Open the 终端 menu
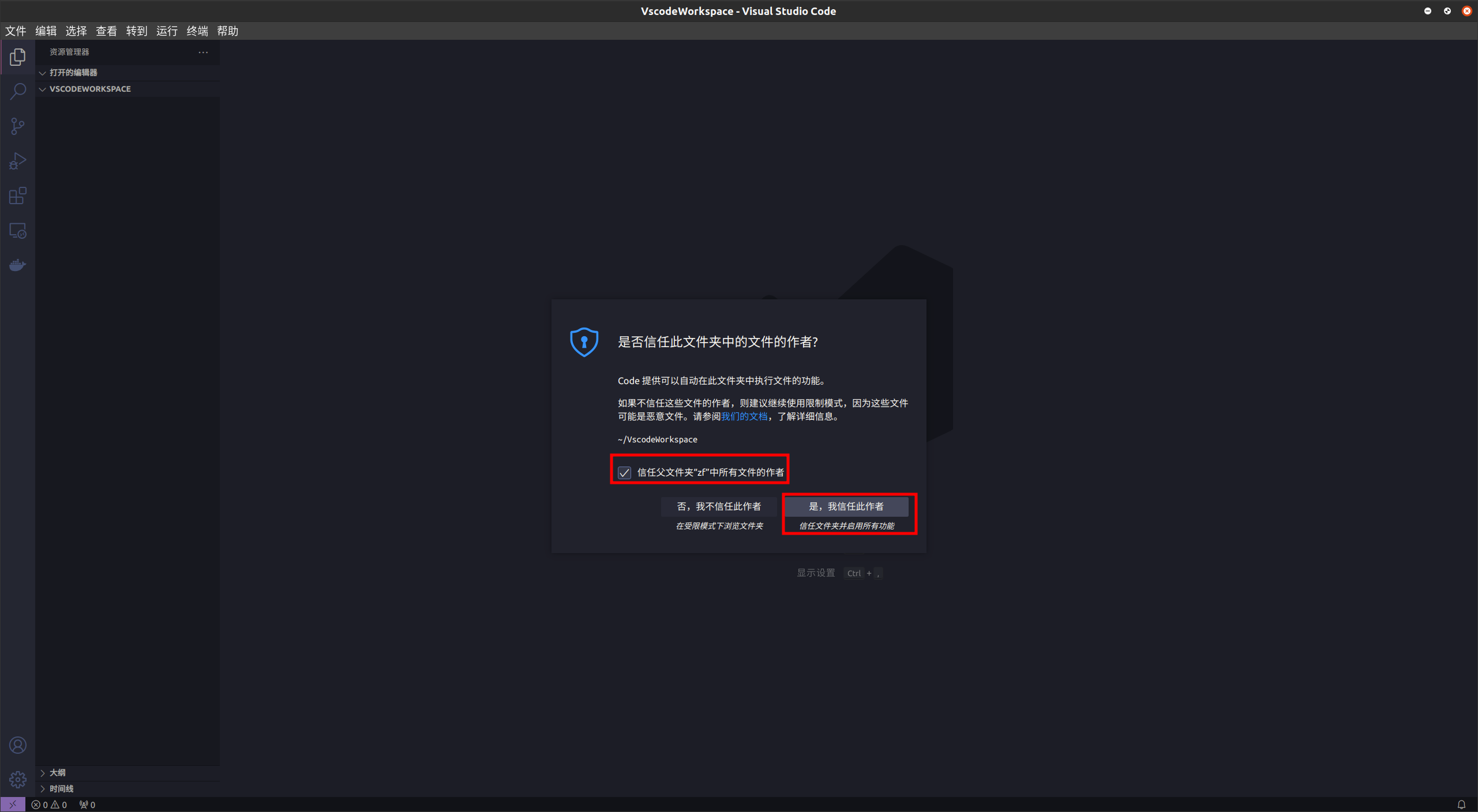This screenshot has width=1478, height=812. click(197, 31)
